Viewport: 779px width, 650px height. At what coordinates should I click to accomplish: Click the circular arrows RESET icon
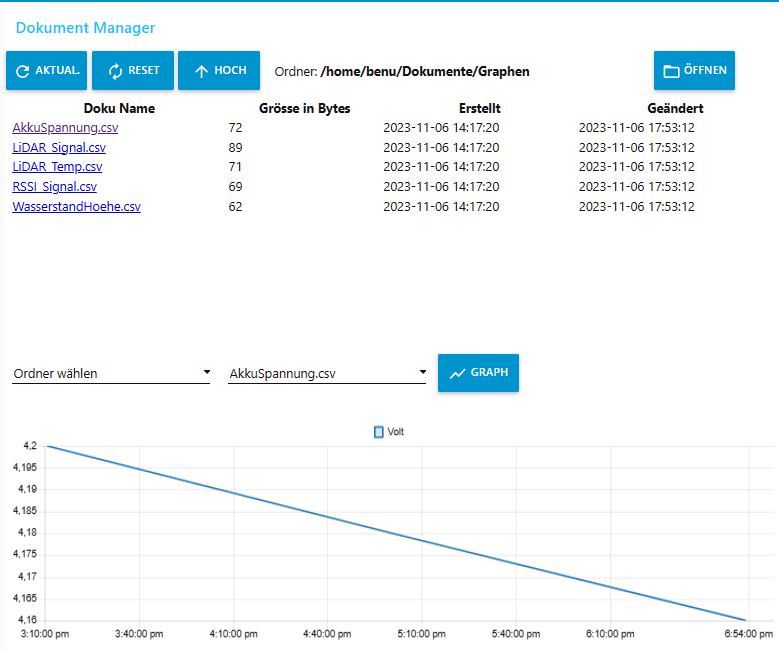click(115, 71)
